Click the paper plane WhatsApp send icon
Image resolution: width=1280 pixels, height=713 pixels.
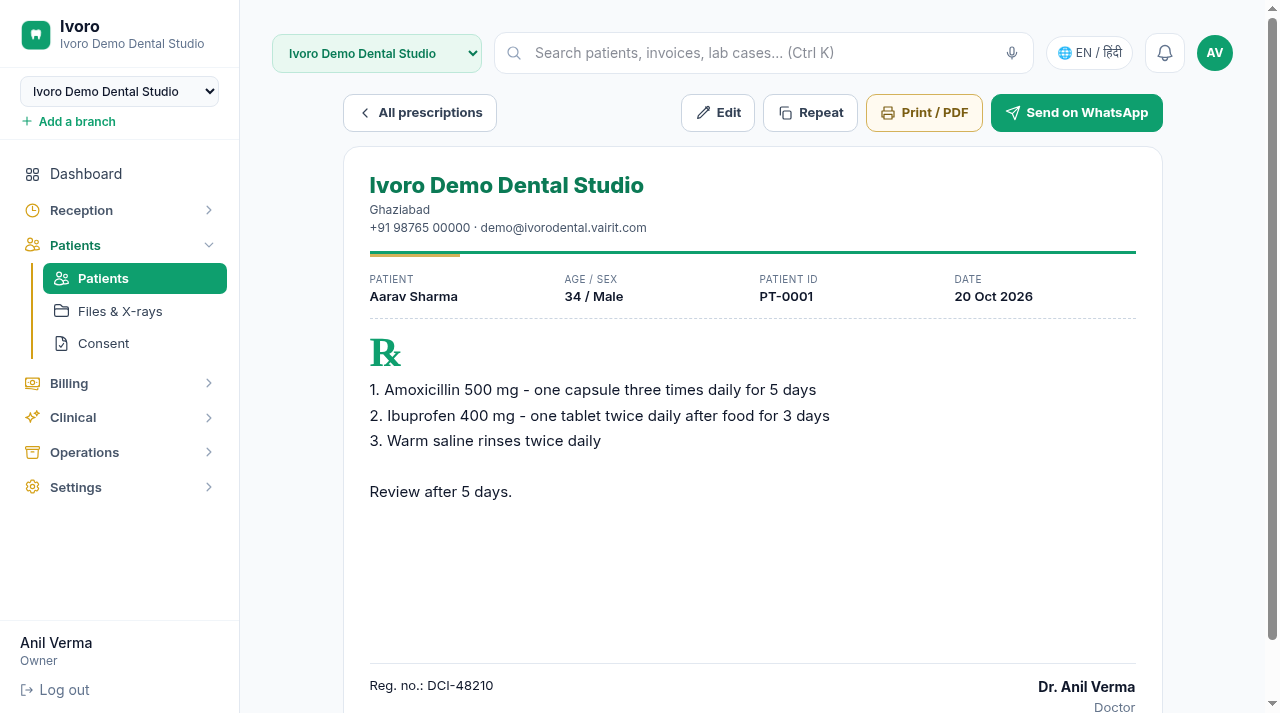1012,113
